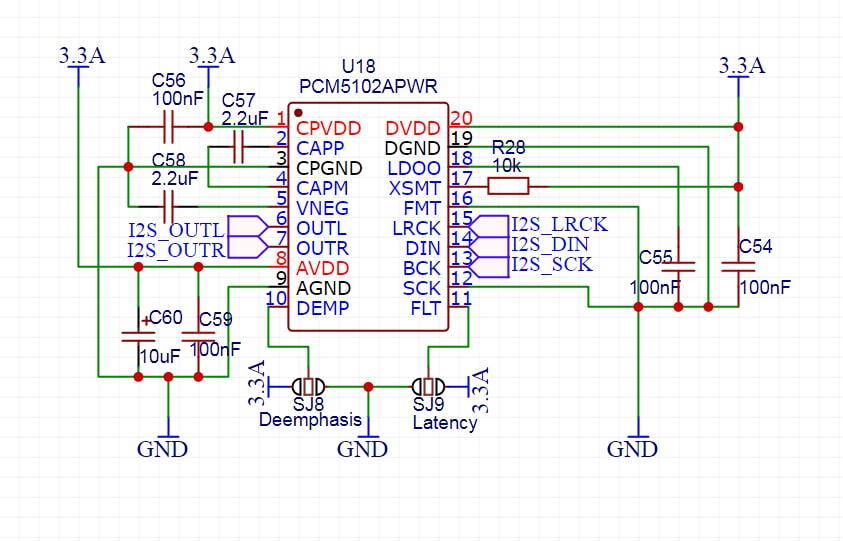This screenshot has height=541, width=843.
Task: Click the 10uF value of C60
Action: (x=160, y=356)
